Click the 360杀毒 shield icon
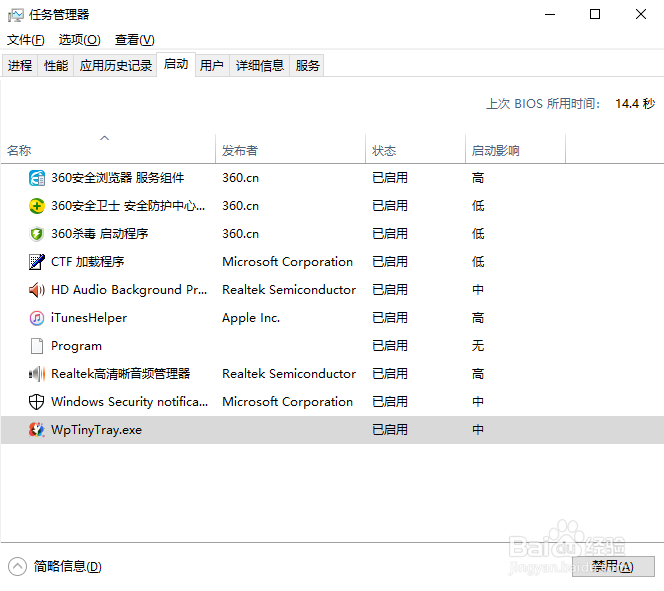Image resolution: width=664 pixels, height=591 pixels. coord(37,234)
